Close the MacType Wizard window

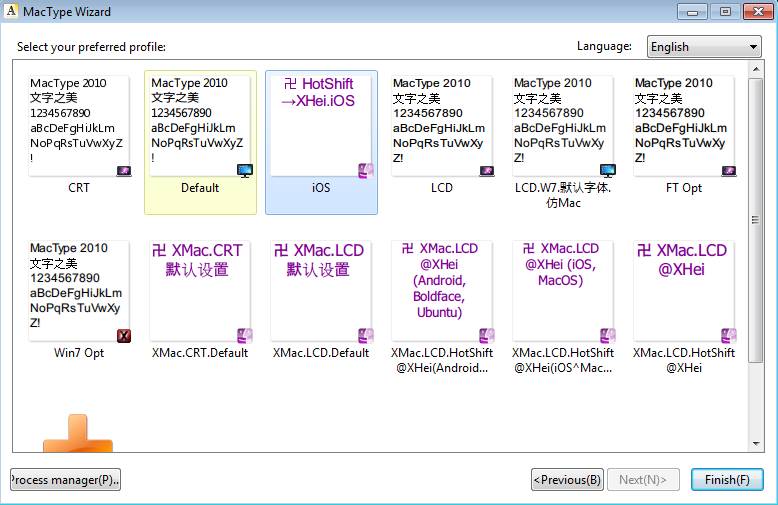[758, 11]
